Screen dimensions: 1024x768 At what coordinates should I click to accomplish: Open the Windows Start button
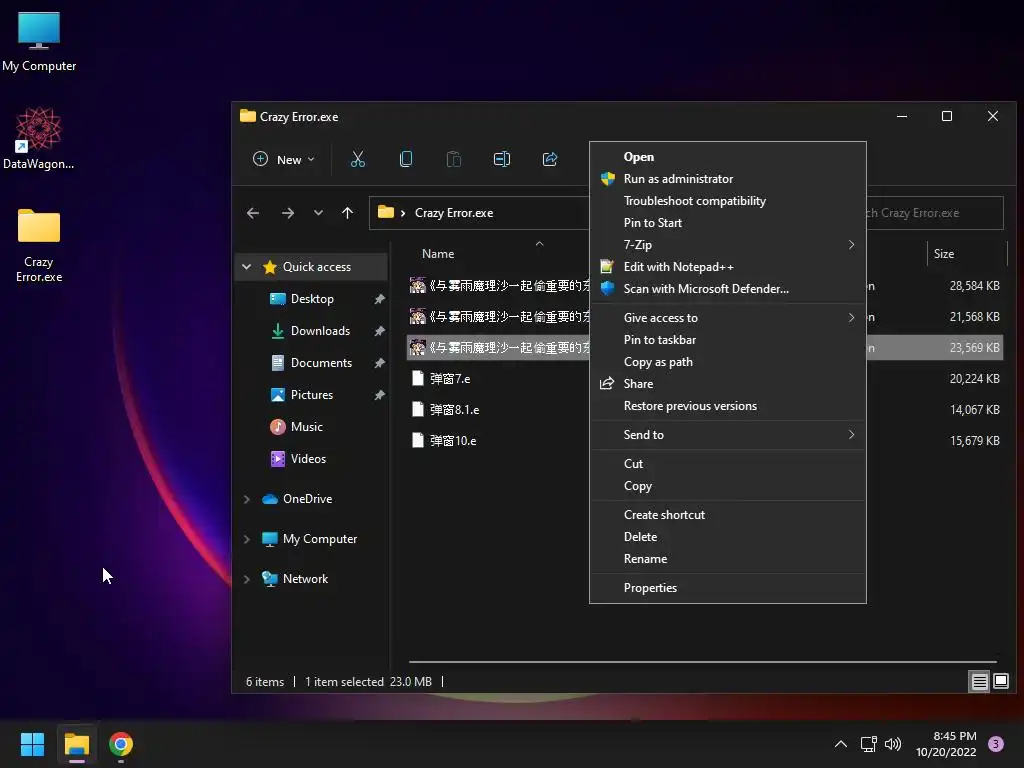point(32,744)
